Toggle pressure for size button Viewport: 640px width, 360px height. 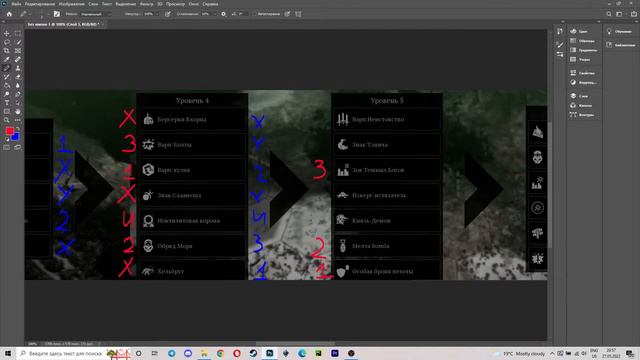click(287, 14)
